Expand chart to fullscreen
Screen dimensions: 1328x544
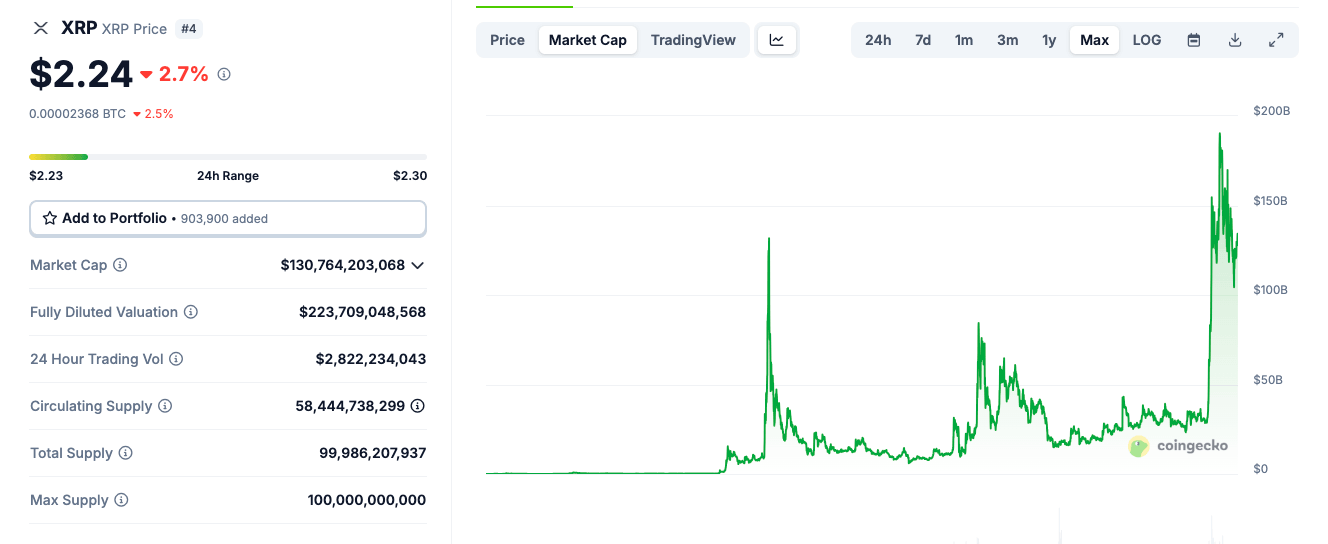[1276, 40]
